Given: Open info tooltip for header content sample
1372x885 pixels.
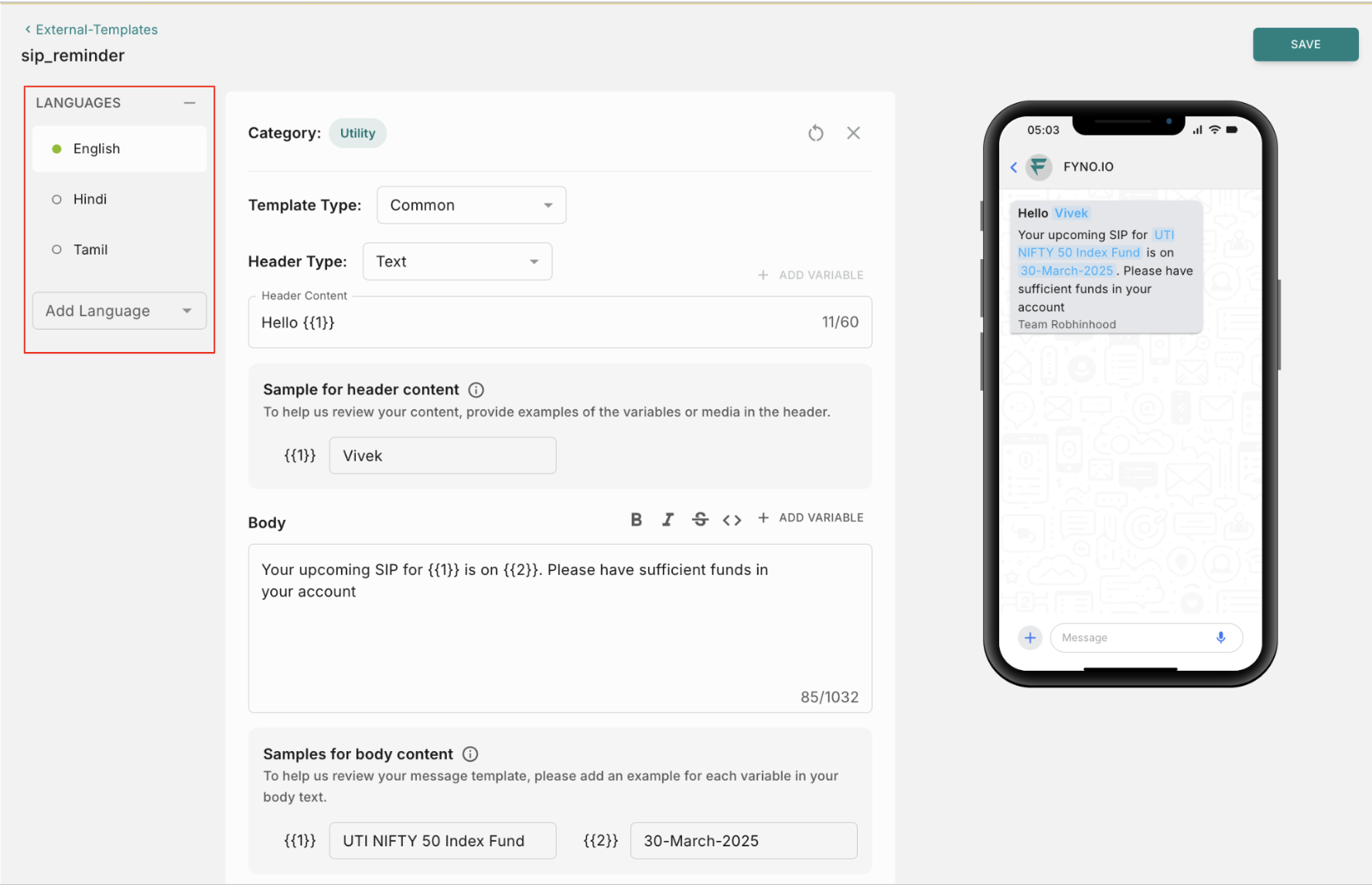Looking at the screenshot, I should tap(476, 390).
